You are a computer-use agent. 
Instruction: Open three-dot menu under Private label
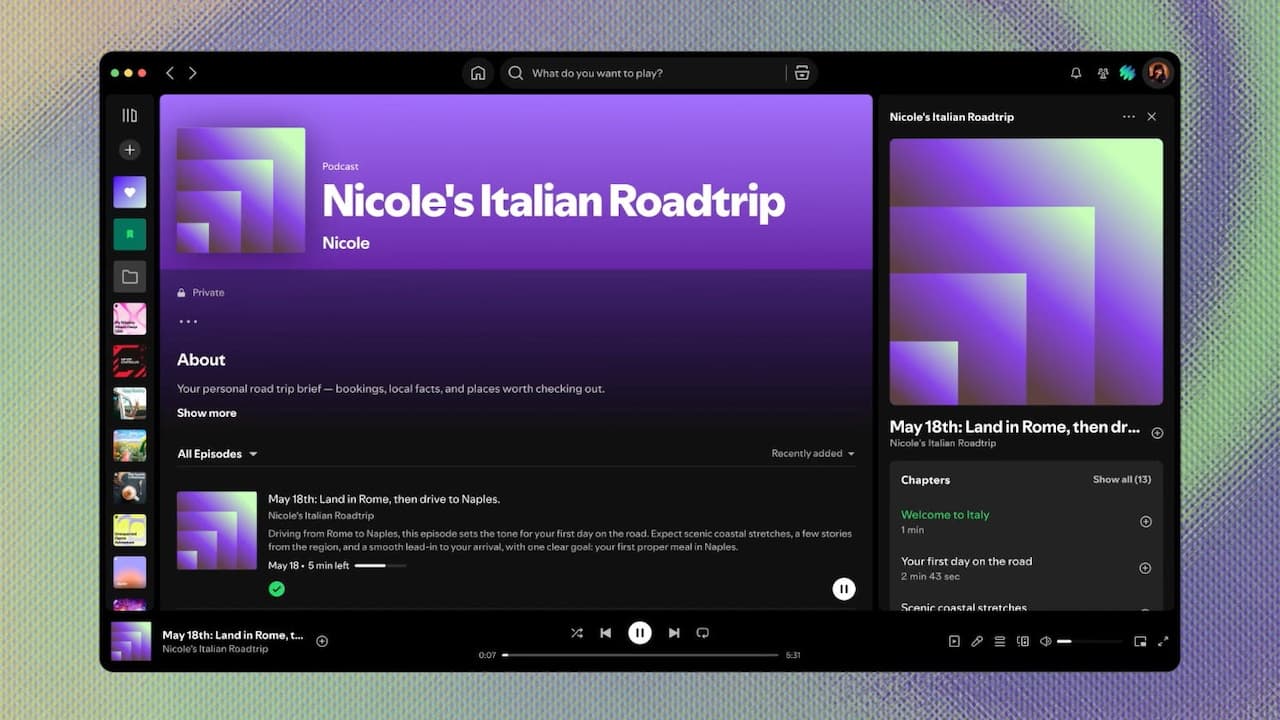pos(188,322)
